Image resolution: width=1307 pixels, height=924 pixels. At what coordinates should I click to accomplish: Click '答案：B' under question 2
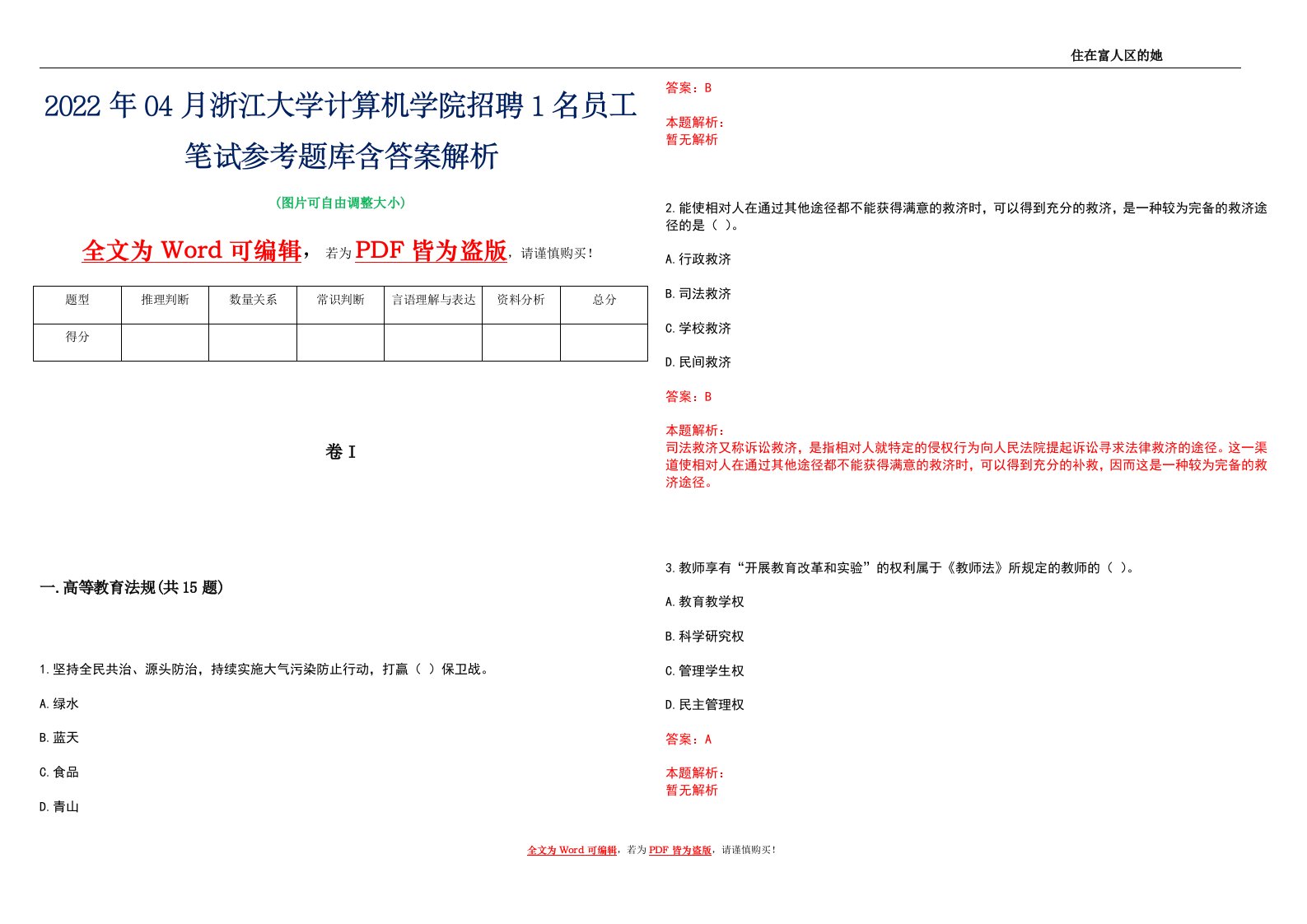click(689, 397)
